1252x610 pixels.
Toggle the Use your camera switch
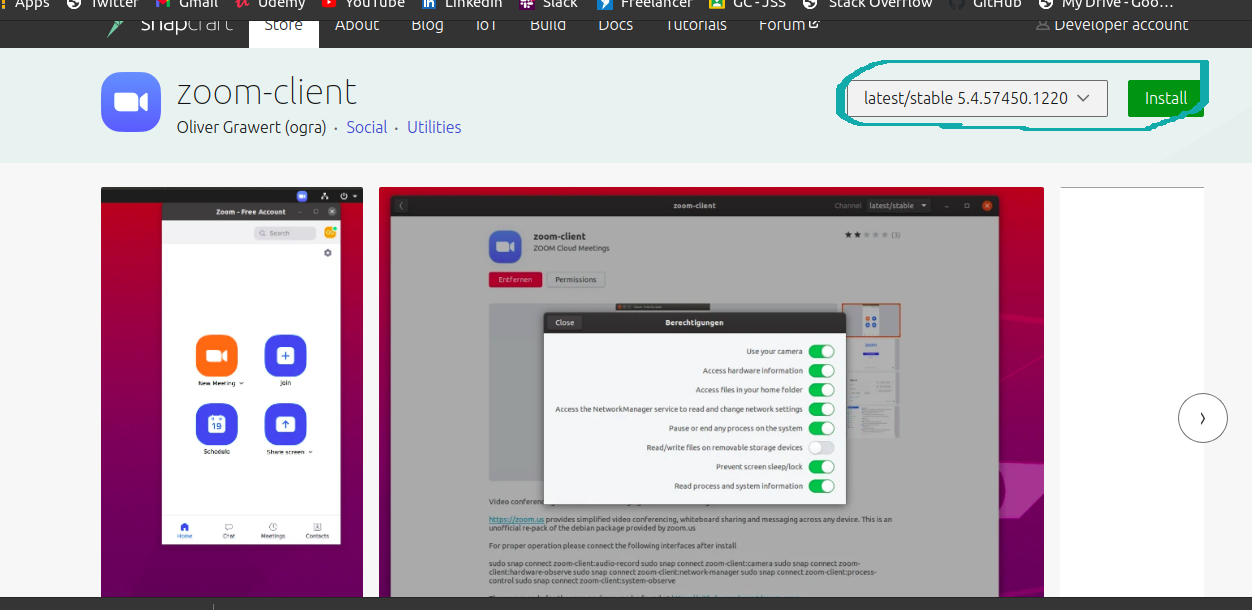[821, 352]
